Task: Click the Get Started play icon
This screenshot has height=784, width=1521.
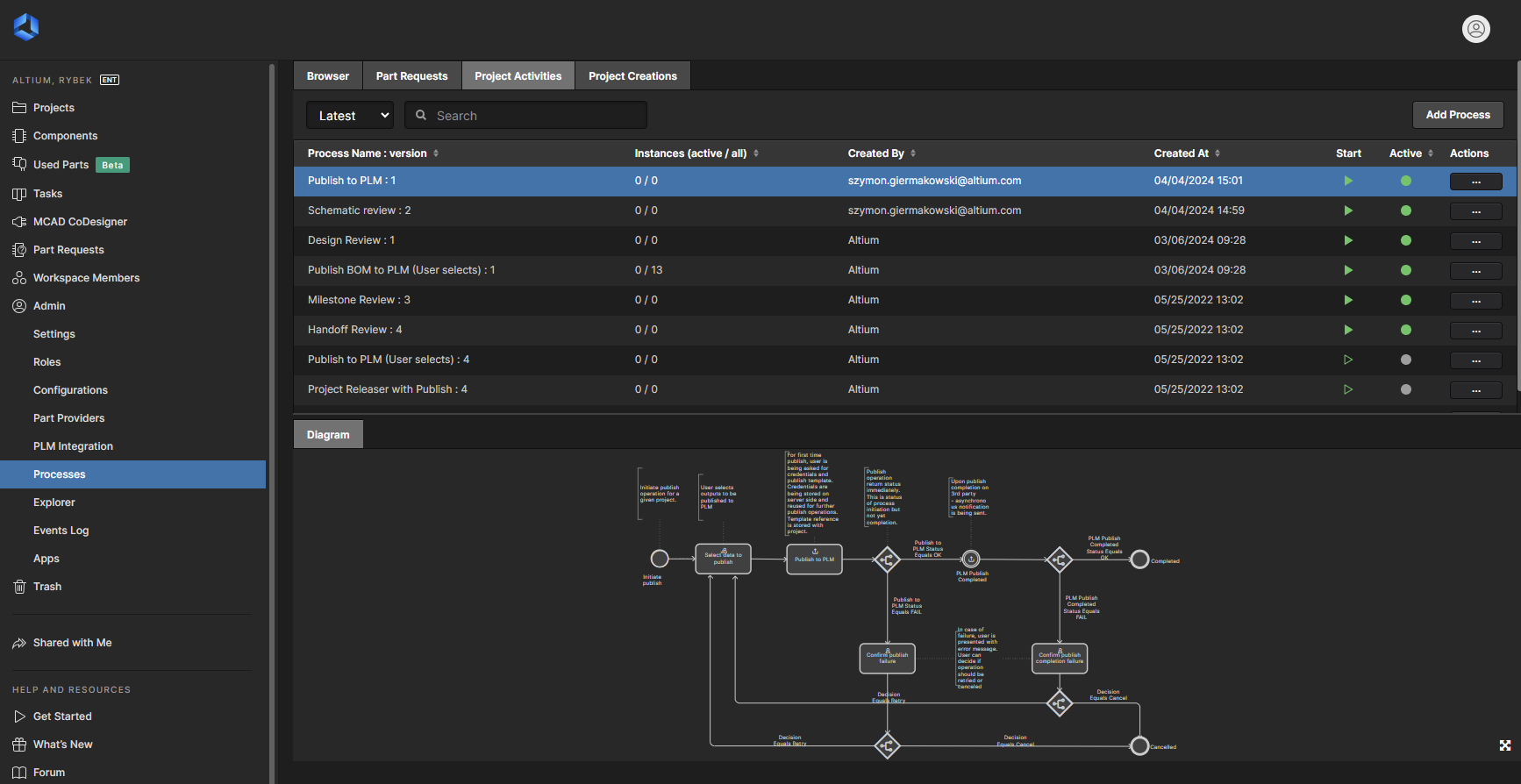Action: point(19,716)
